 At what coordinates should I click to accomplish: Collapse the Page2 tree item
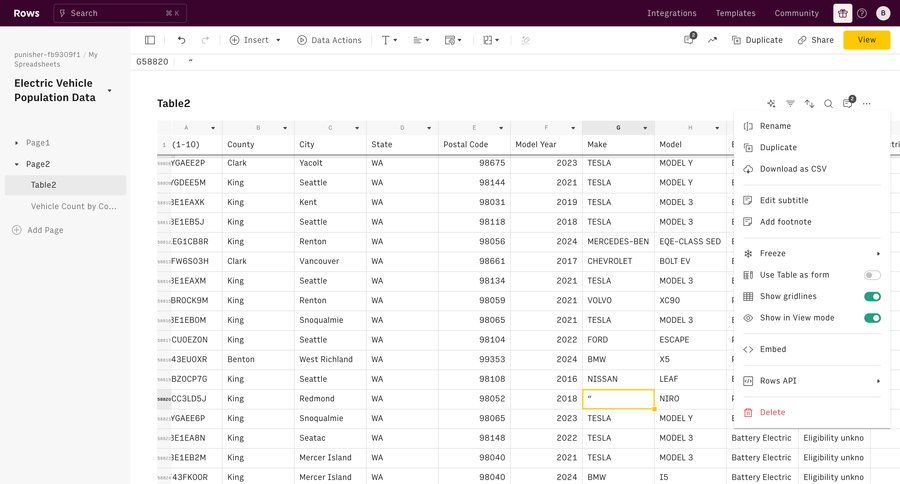(x=17, y=164)
